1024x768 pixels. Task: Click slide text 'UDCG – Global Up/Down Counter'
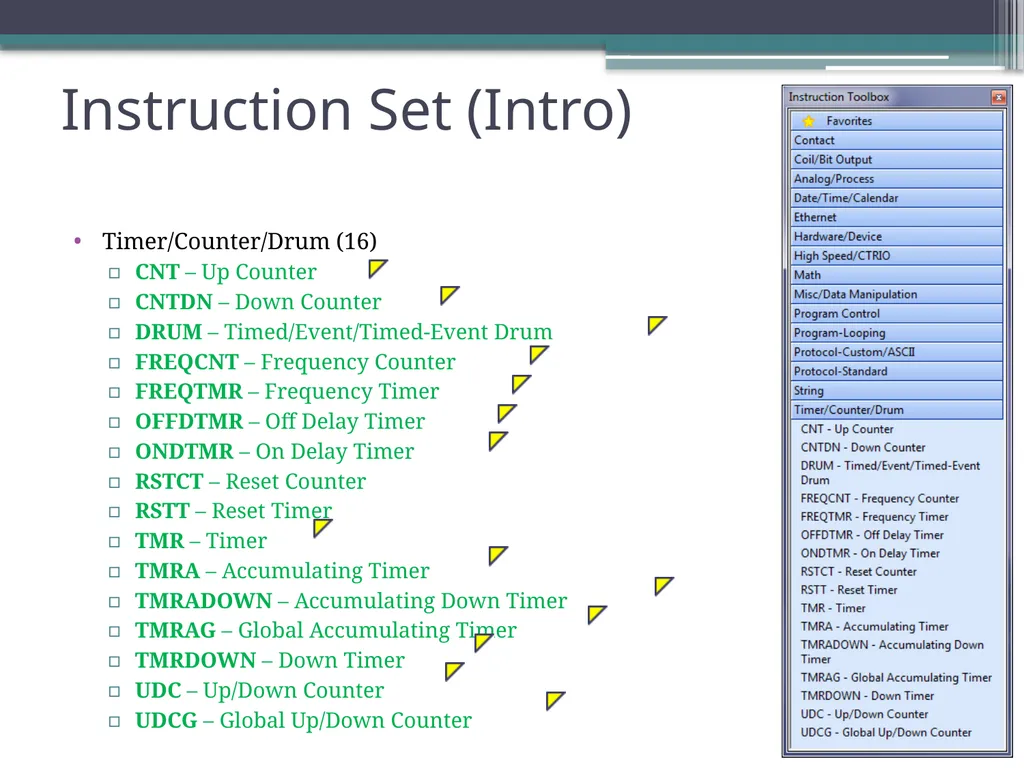pyautogui.click(x=303, y=720)
